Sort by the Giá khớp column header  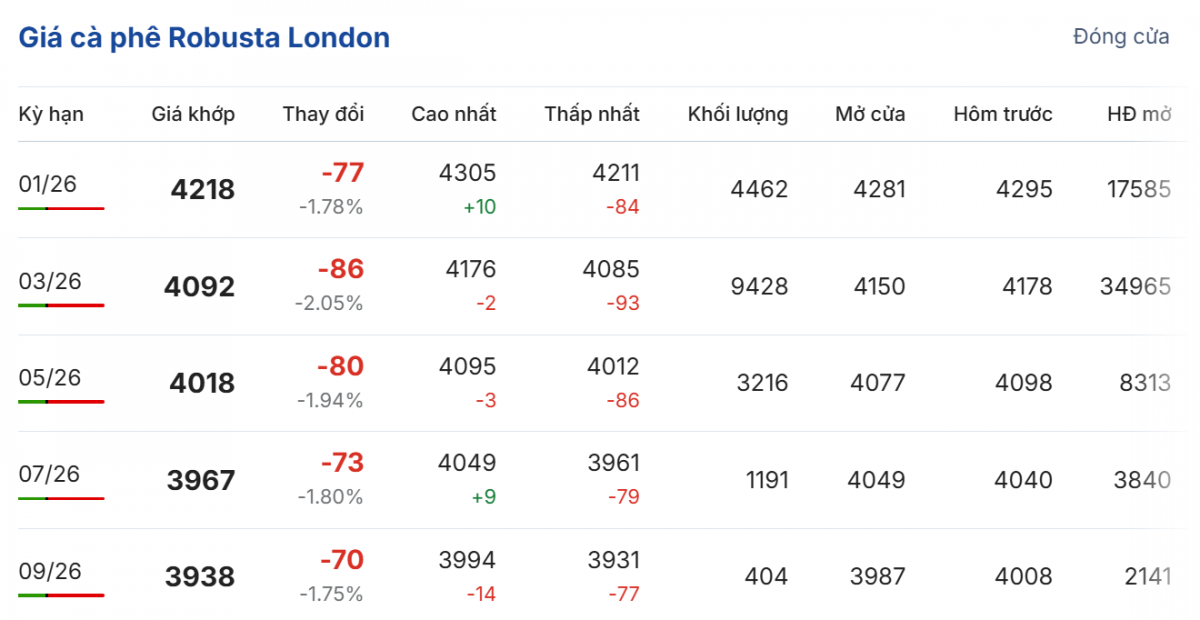tap(193, 114)
